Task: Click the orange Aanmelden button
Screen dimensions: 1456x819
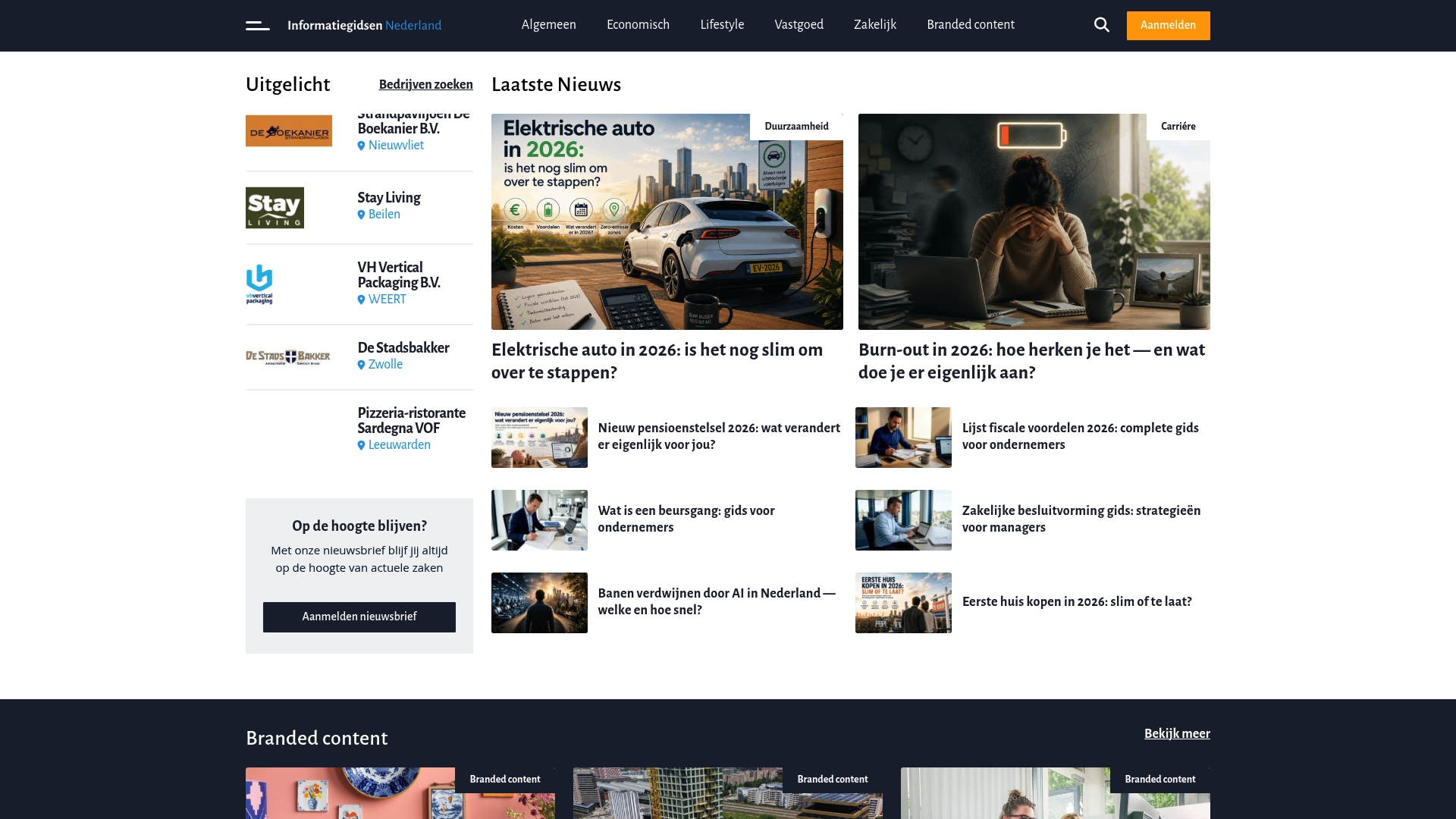Action: click(x=1169, y=26)
